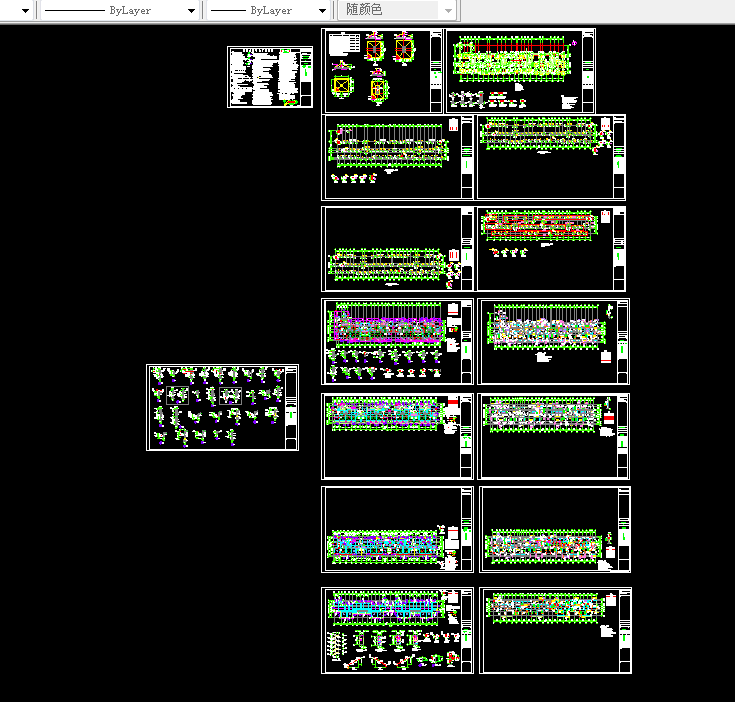Click the circular-outlined yellow foundation detail
735x702 pixels.
click(x=342, y=86)
